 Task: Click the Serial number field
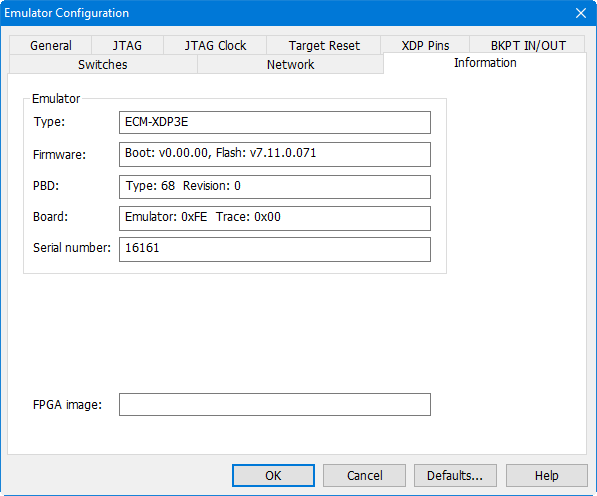click(275, 250)
